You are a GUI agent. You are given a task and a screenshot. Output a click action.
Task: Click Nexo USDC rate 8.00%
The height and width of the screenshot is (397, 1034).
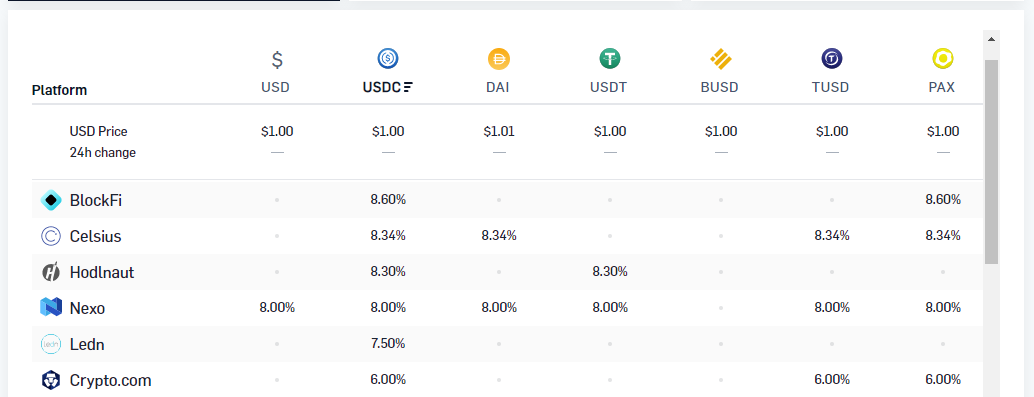[x=388, y=307]
